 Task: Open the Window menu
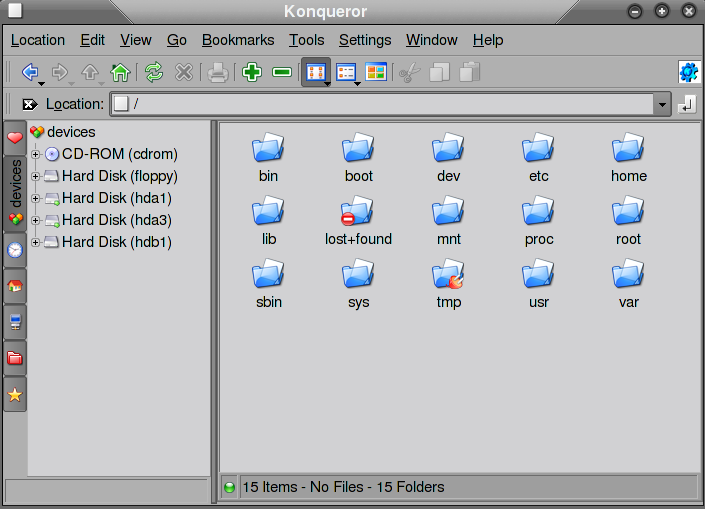pyautogui.click(x=432, y=40)
